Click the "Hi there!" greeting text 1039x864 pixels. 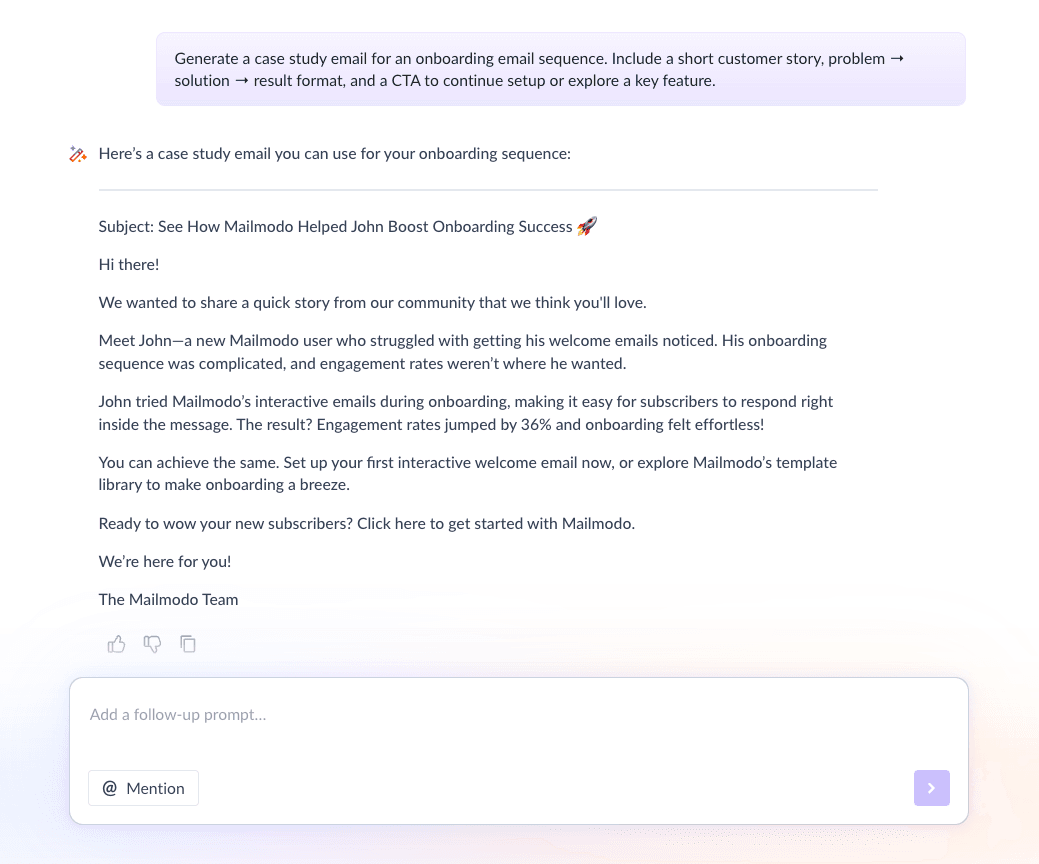click(128, 264)
